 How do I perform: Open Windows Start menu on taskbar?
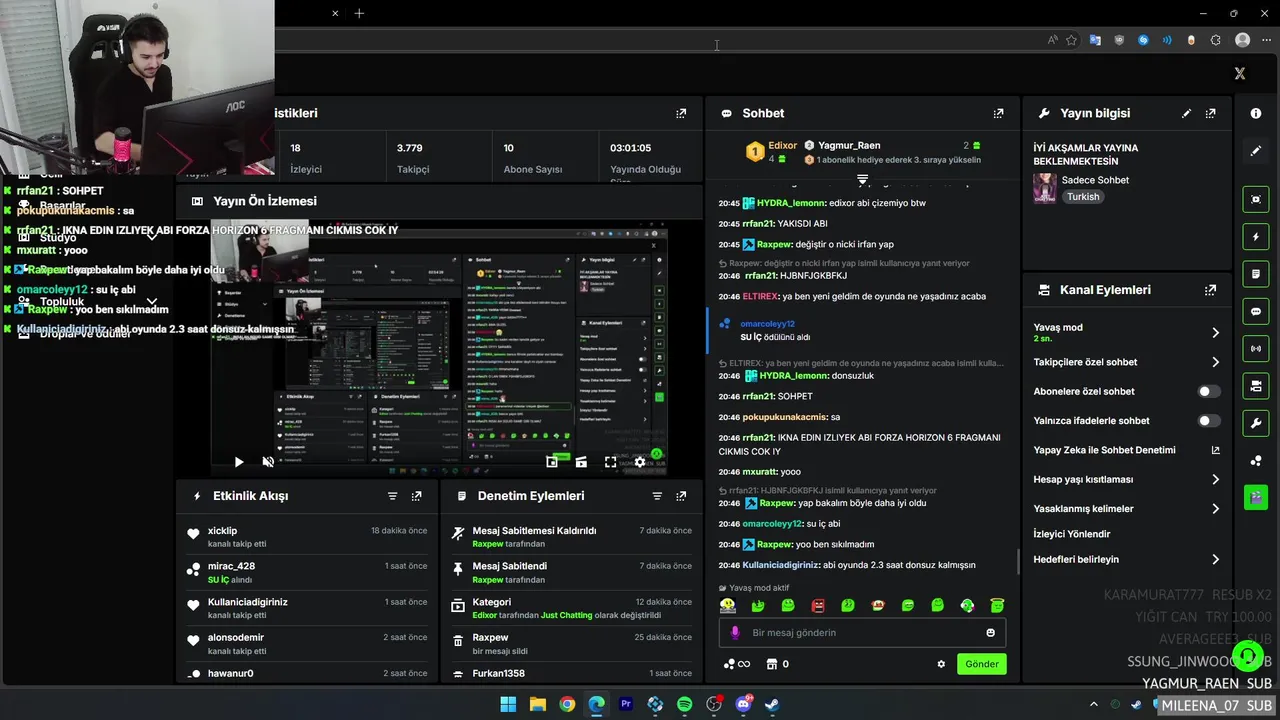pyautogui.click(x=508, y=704)
